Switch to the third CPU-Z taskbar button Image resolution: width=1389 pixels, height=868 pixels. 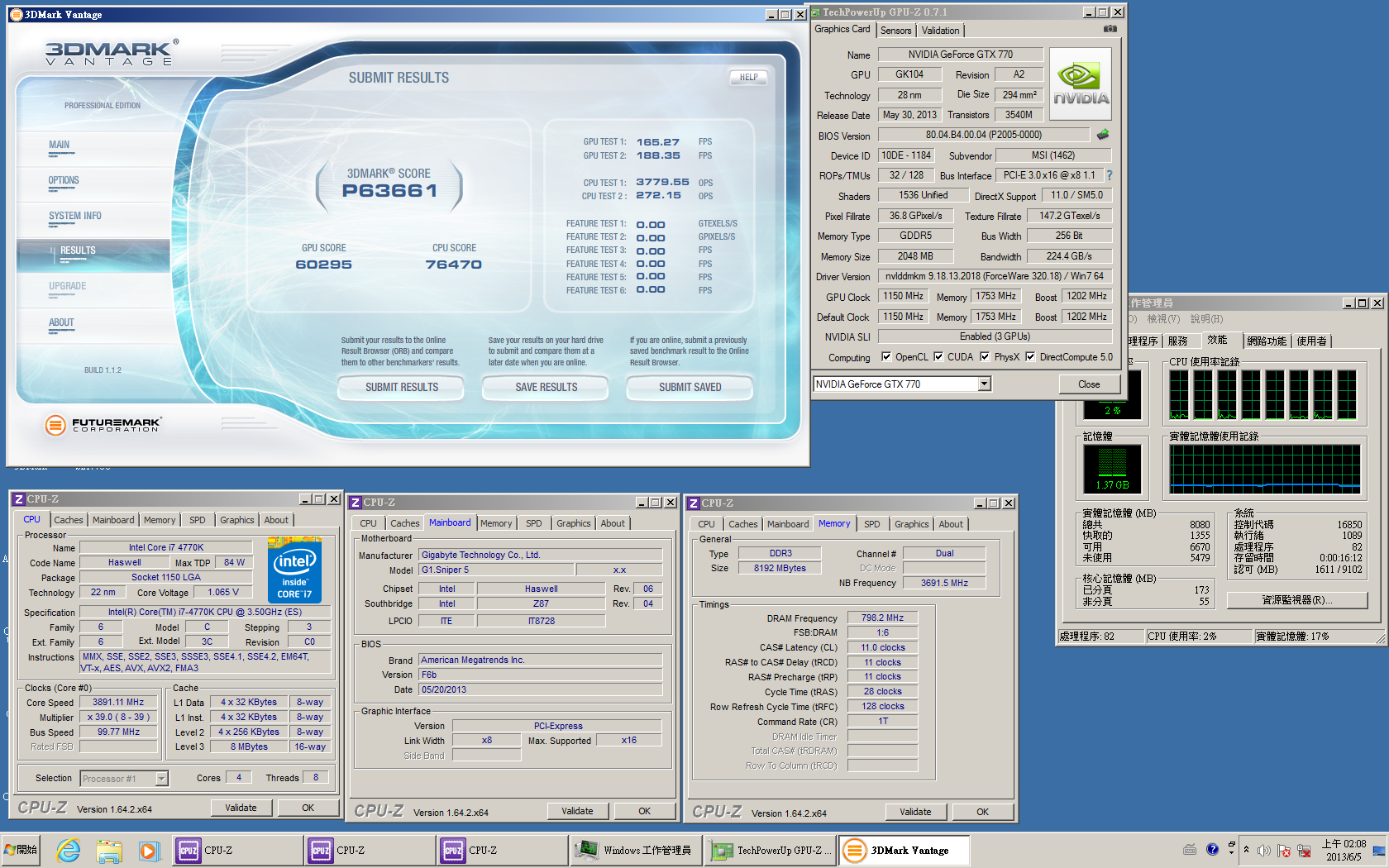[503, 850]
